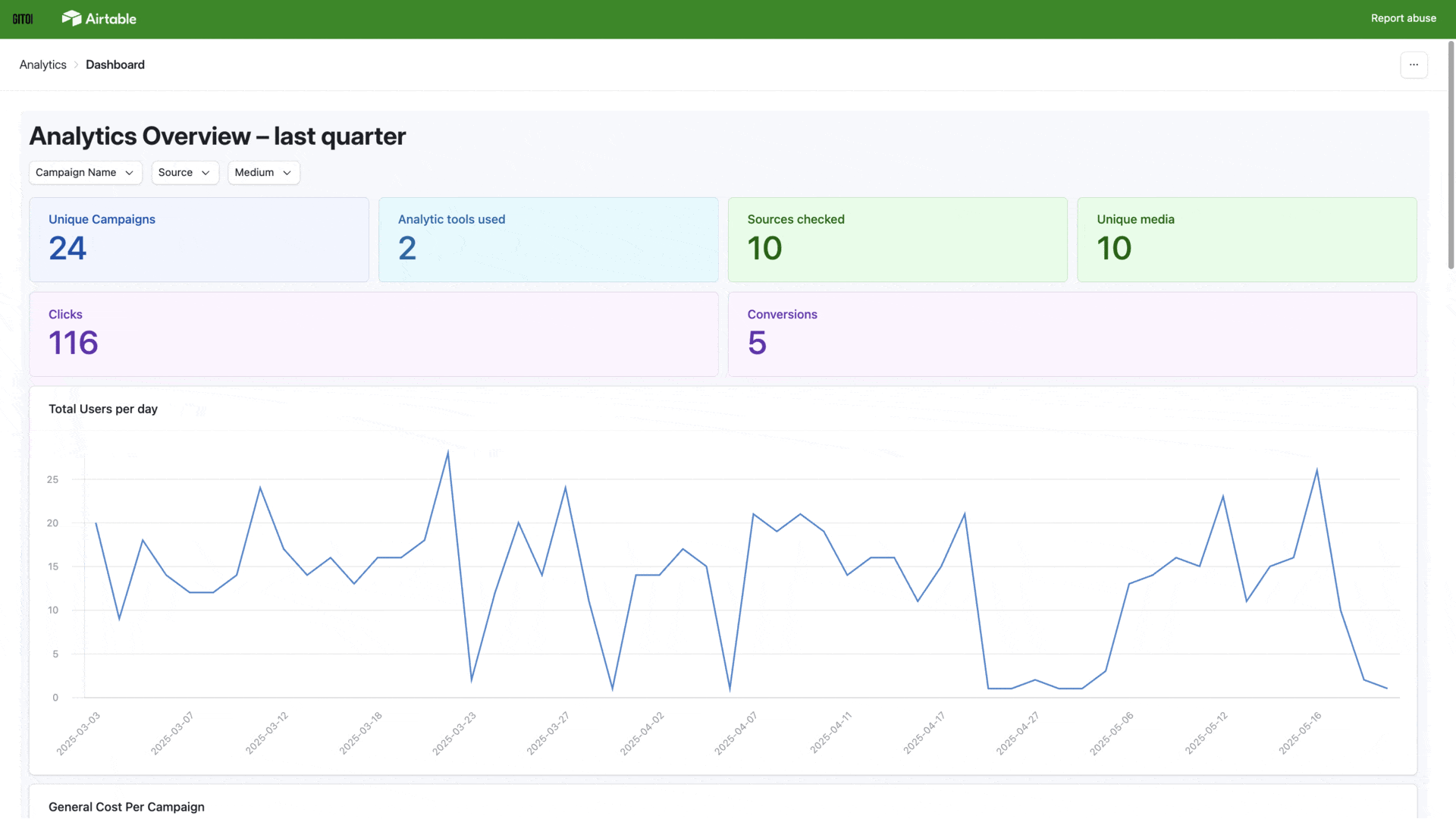Click the Total Users per day chart title
This screenshot has width=1456, height=819.
(102, 409)
